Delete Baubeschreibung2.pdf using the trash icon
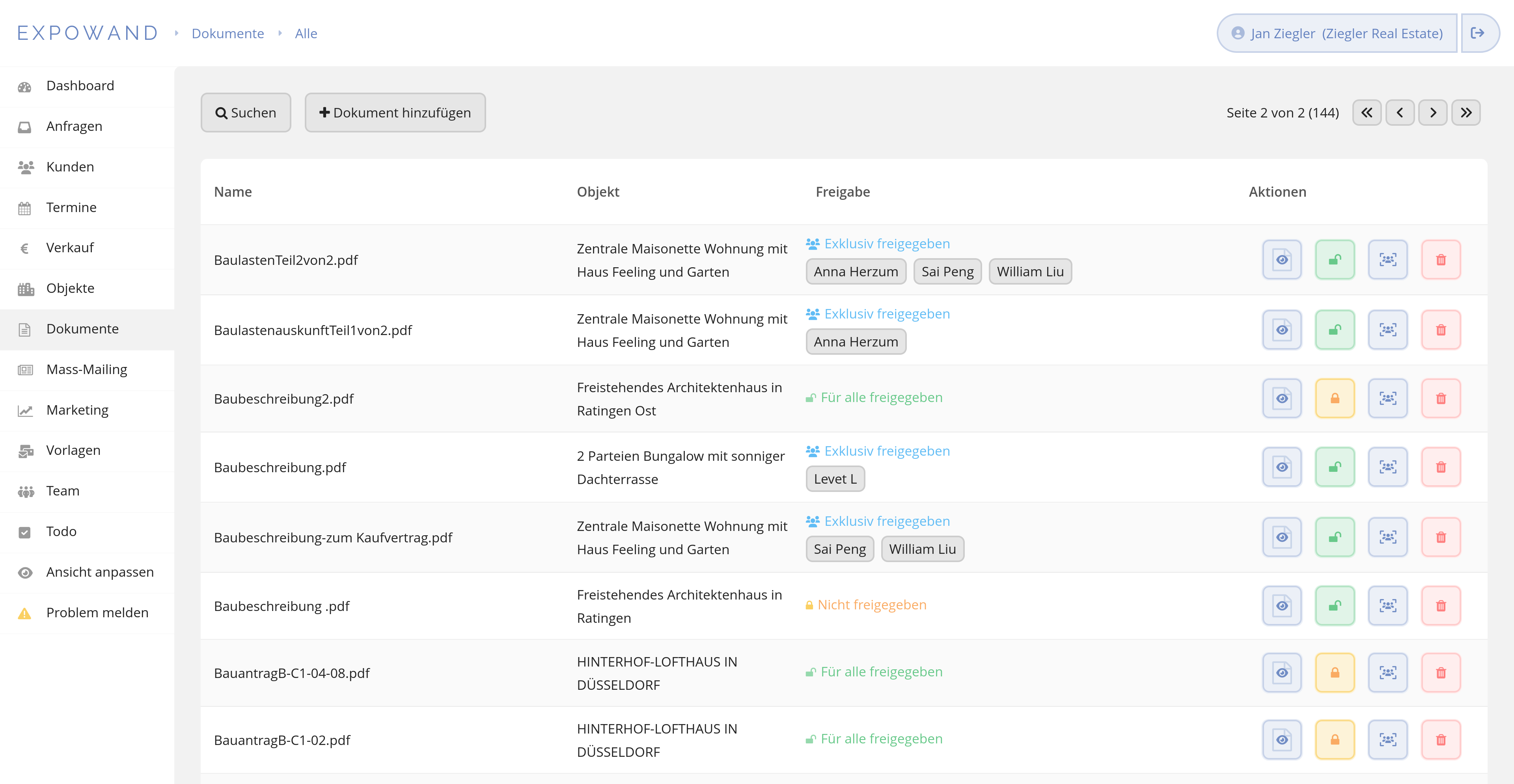Image resolution: width=1514 pixels, height=784 pixels. (x=1441, y=399)
